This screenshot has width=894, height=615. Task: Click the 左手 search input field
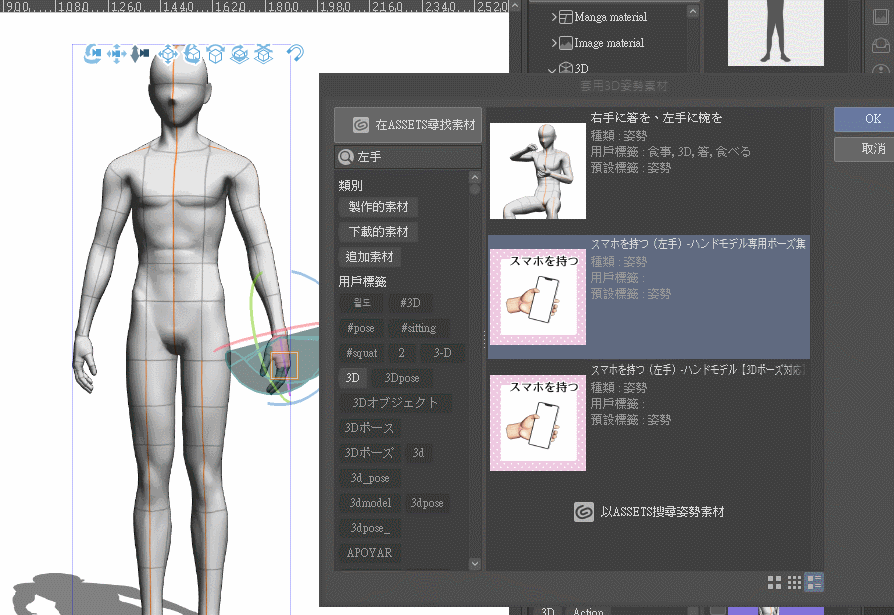pyautogui.click(x=408, y=157)
